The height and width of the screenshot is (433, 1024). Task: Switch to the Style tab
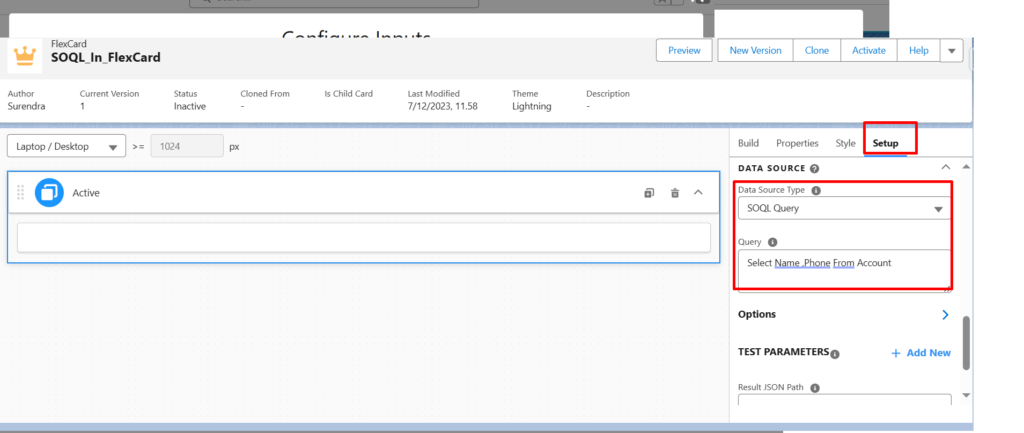[x=845, y=143]
